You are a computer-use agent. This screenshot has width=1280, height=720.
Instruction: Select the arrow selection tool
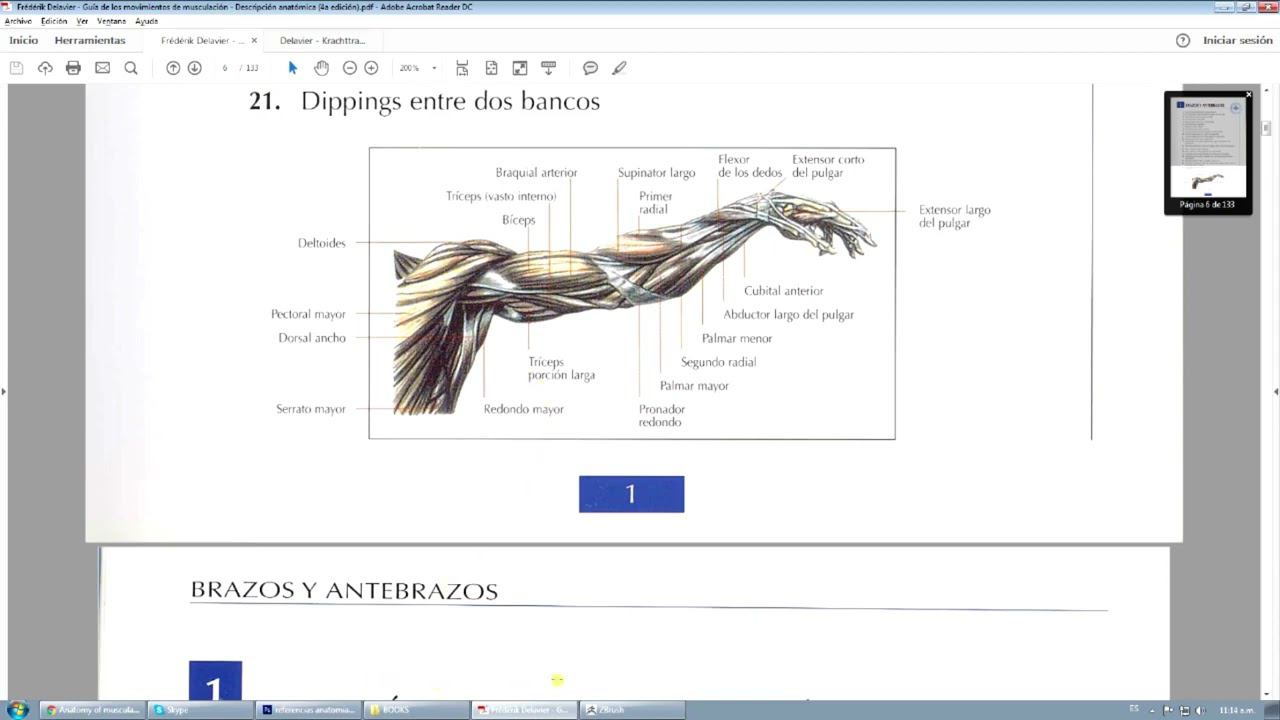point(293,68)
